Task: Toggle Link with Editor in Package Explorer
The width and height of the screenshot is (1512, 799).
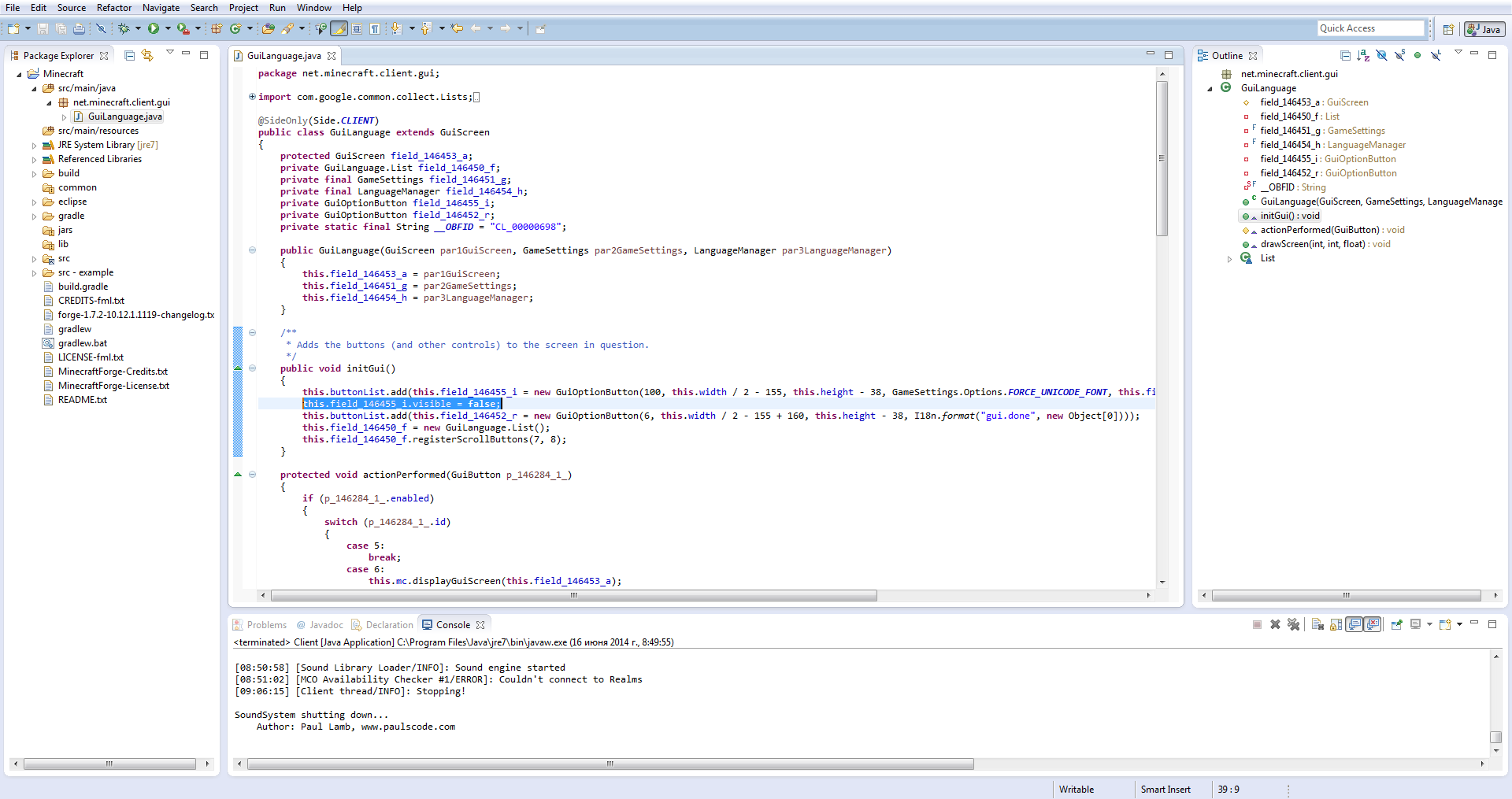Action: coord(147,55)
